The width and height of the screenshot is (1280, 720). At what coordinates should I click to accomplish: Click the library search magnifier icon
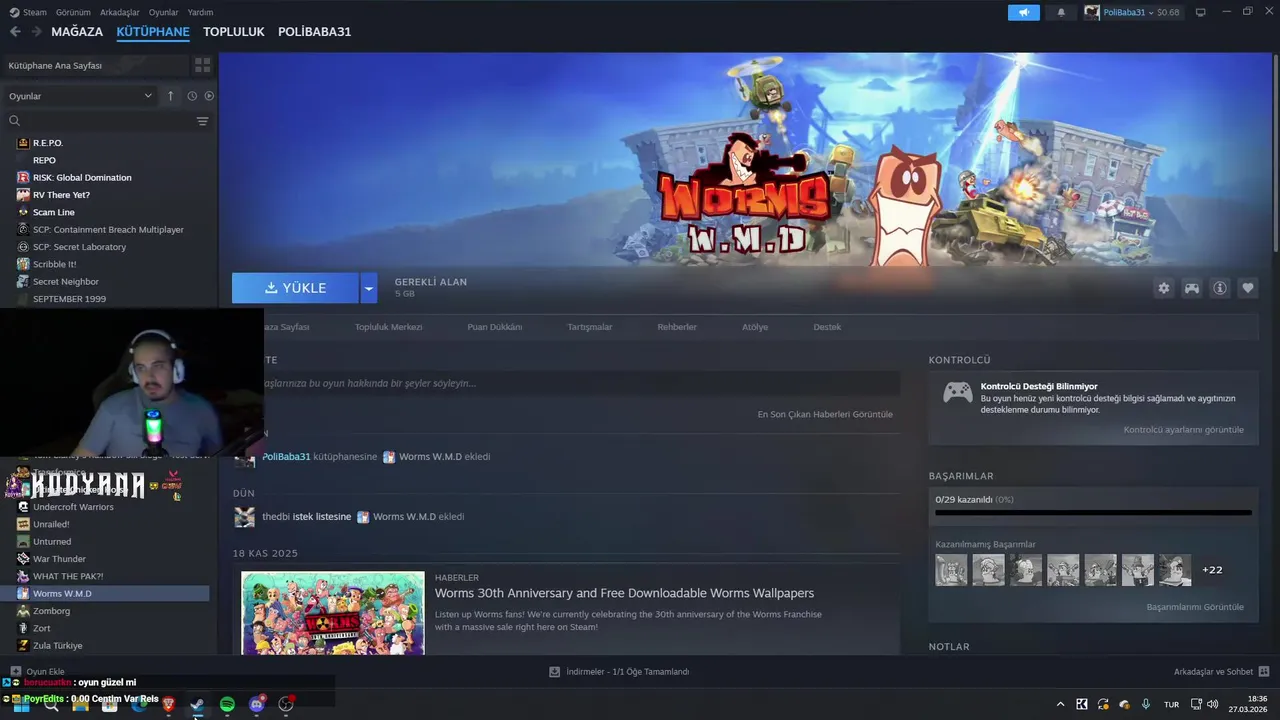click(14, 121)
